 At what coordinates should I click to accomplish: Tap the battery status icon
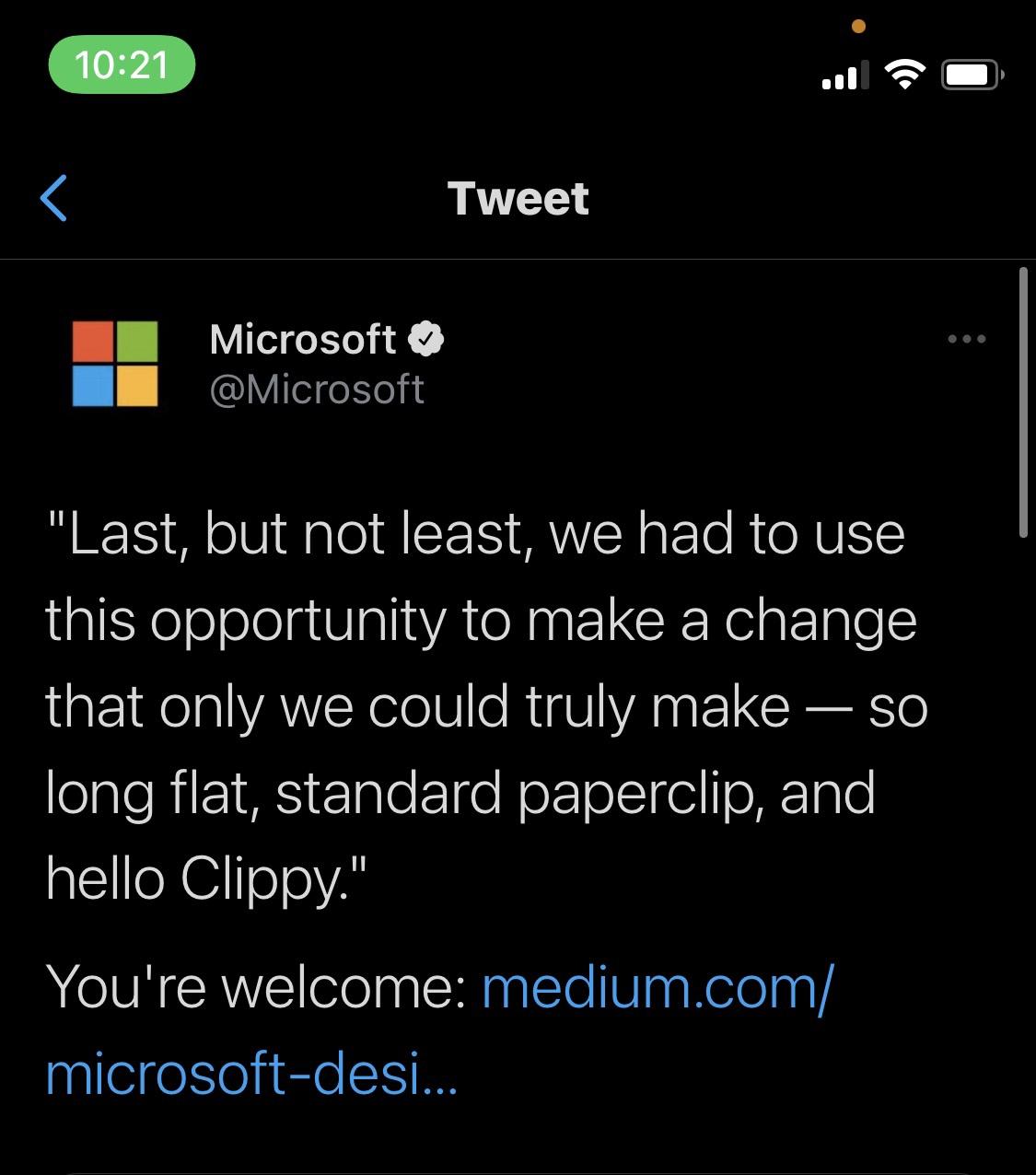pos(972,76)
